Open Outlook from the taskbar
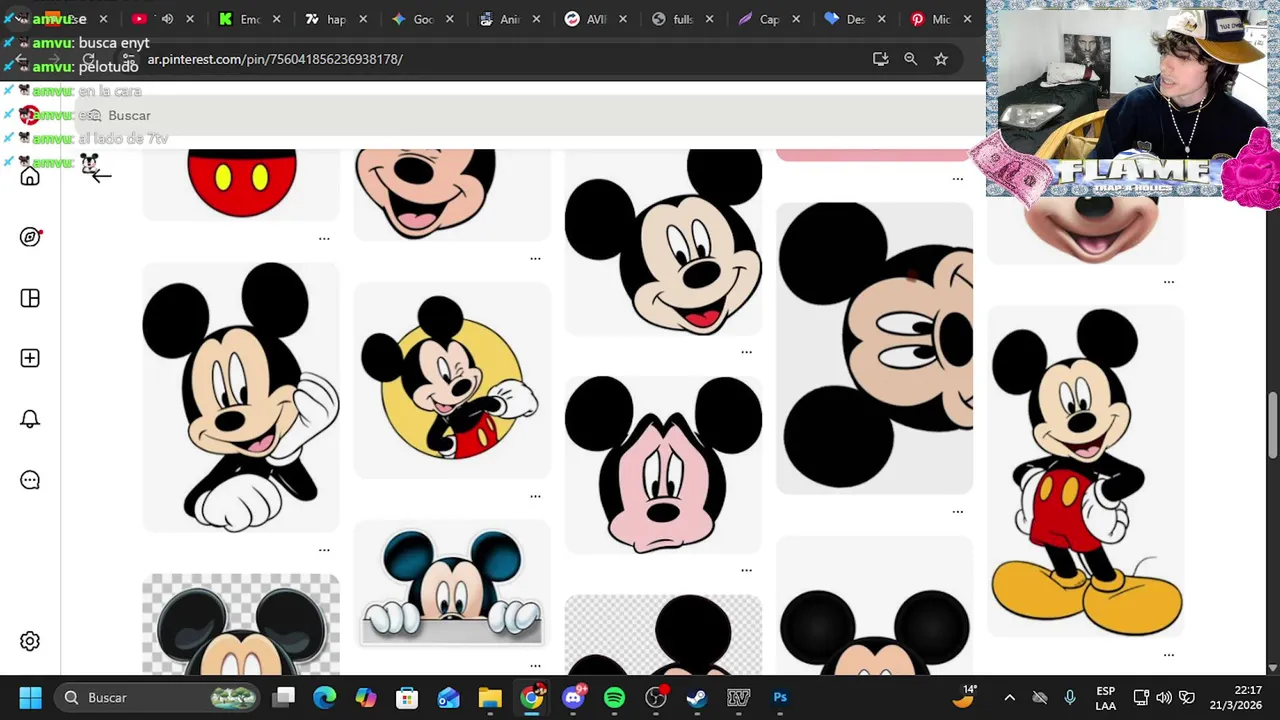The height and width of the screenshot is (720, 1280). point(448,697)
